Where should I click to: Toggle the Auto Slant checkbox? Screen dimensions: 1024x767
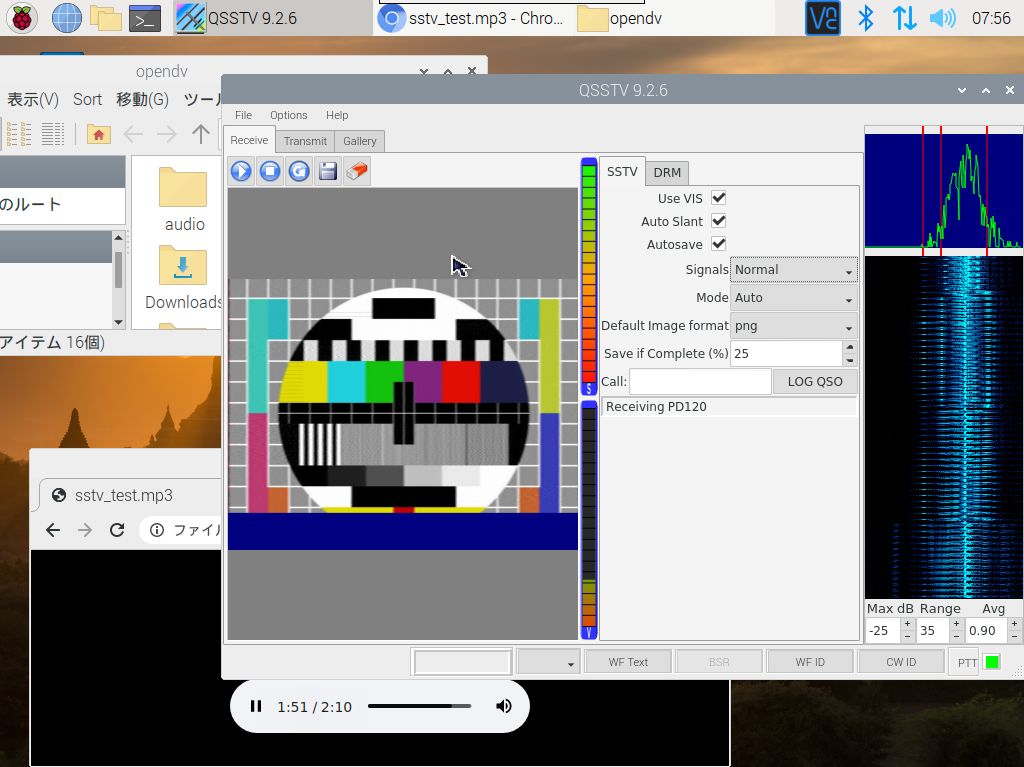point(718,221)
